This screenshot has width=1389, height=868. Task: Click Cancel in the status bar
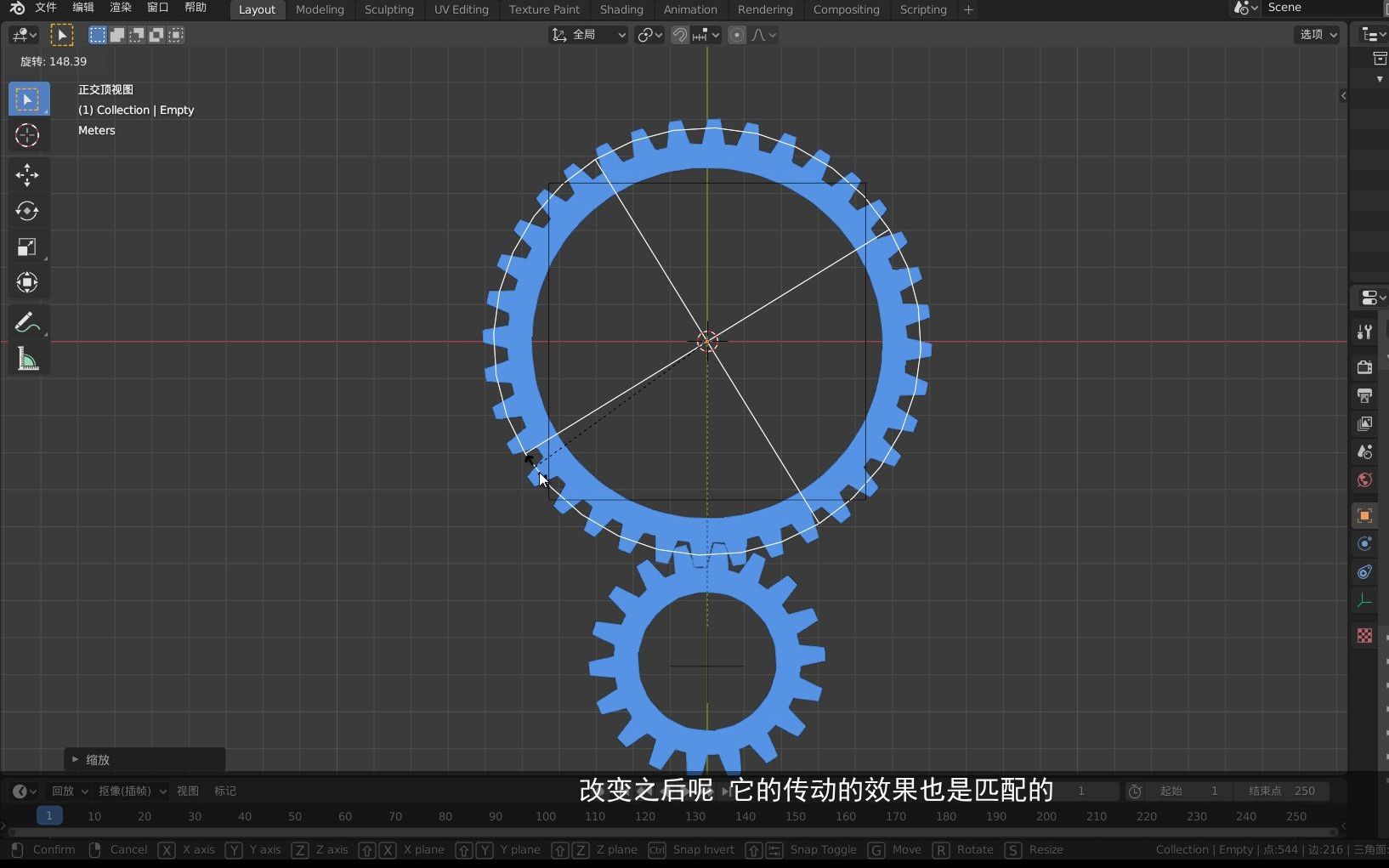point(128,849)
